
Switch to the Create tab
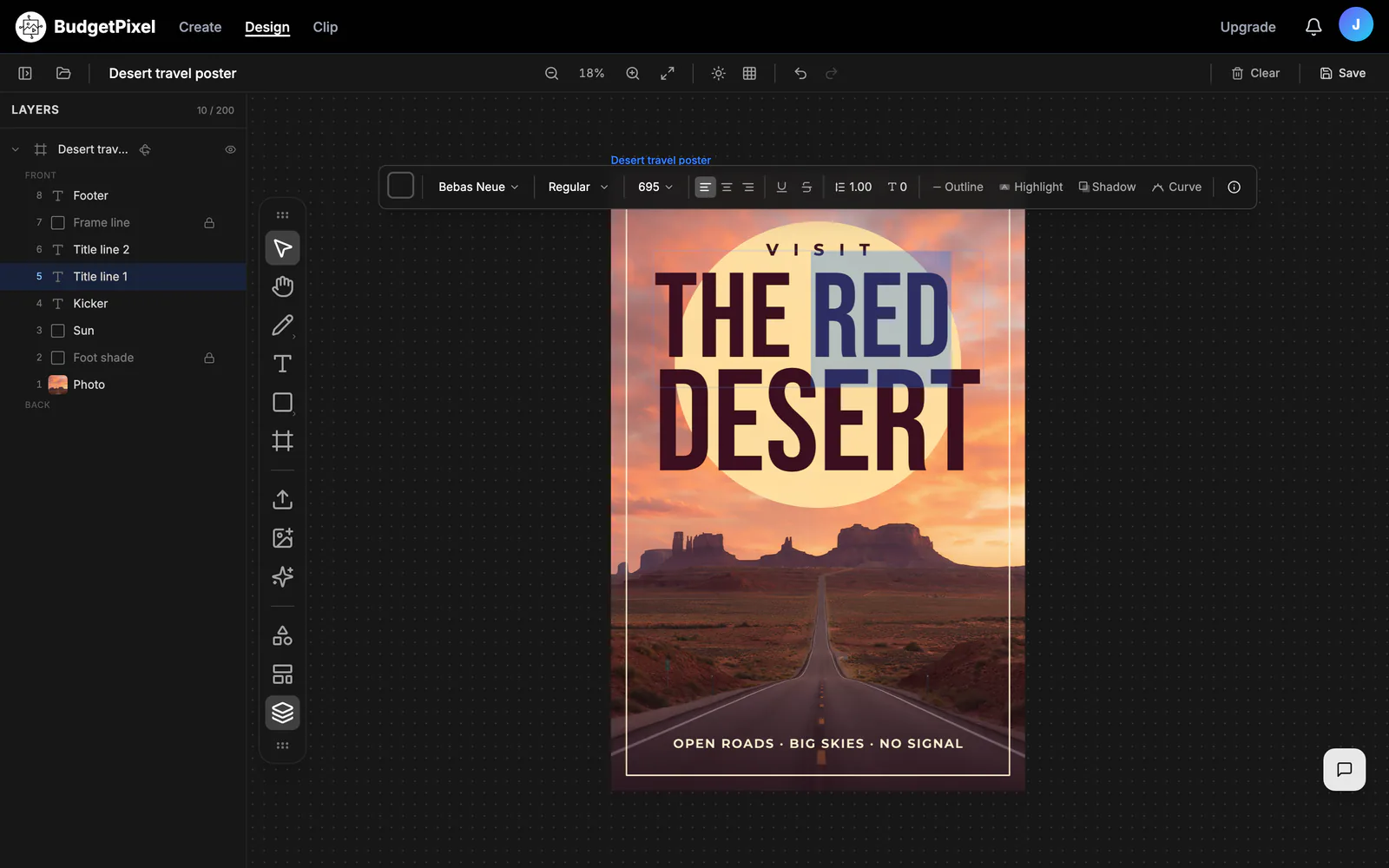coord(200,27)
